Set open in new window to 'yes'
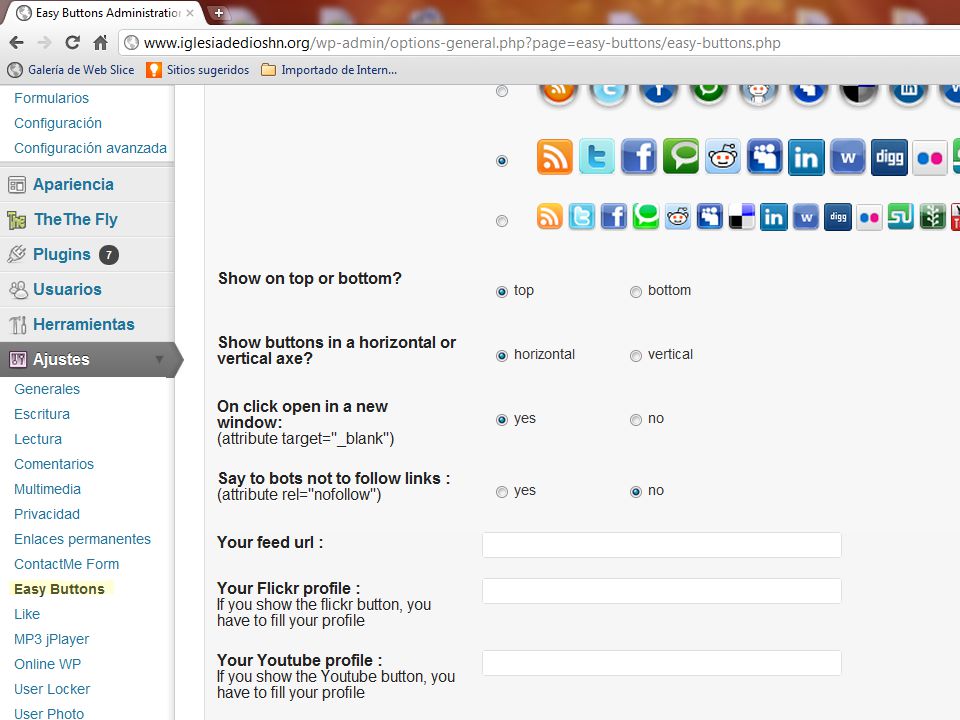Image resolution: width=960 pixels, height=720 pixels. (502, 419)
